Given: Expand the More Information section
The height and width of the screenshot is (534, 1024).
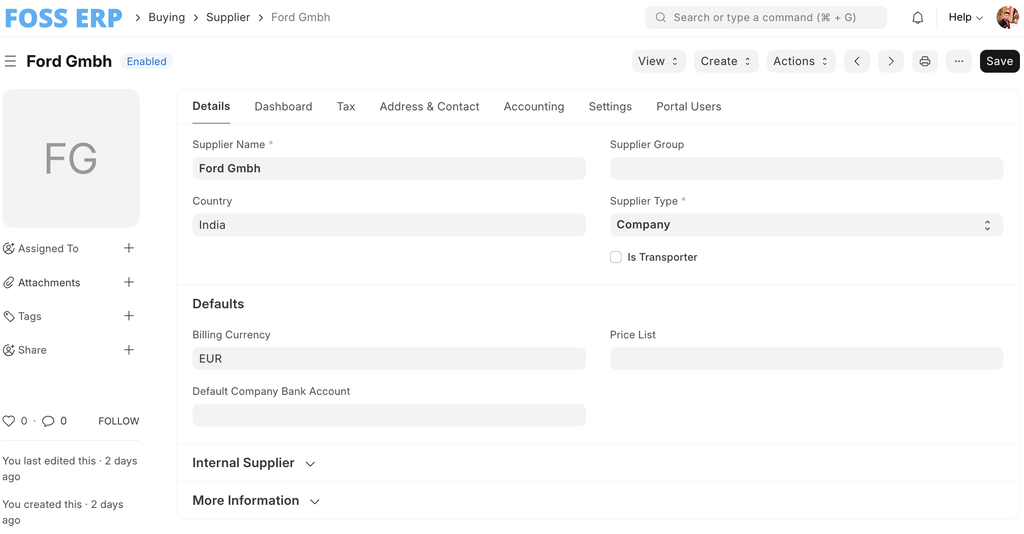Looking at the screenshot, I should point(256,501).
